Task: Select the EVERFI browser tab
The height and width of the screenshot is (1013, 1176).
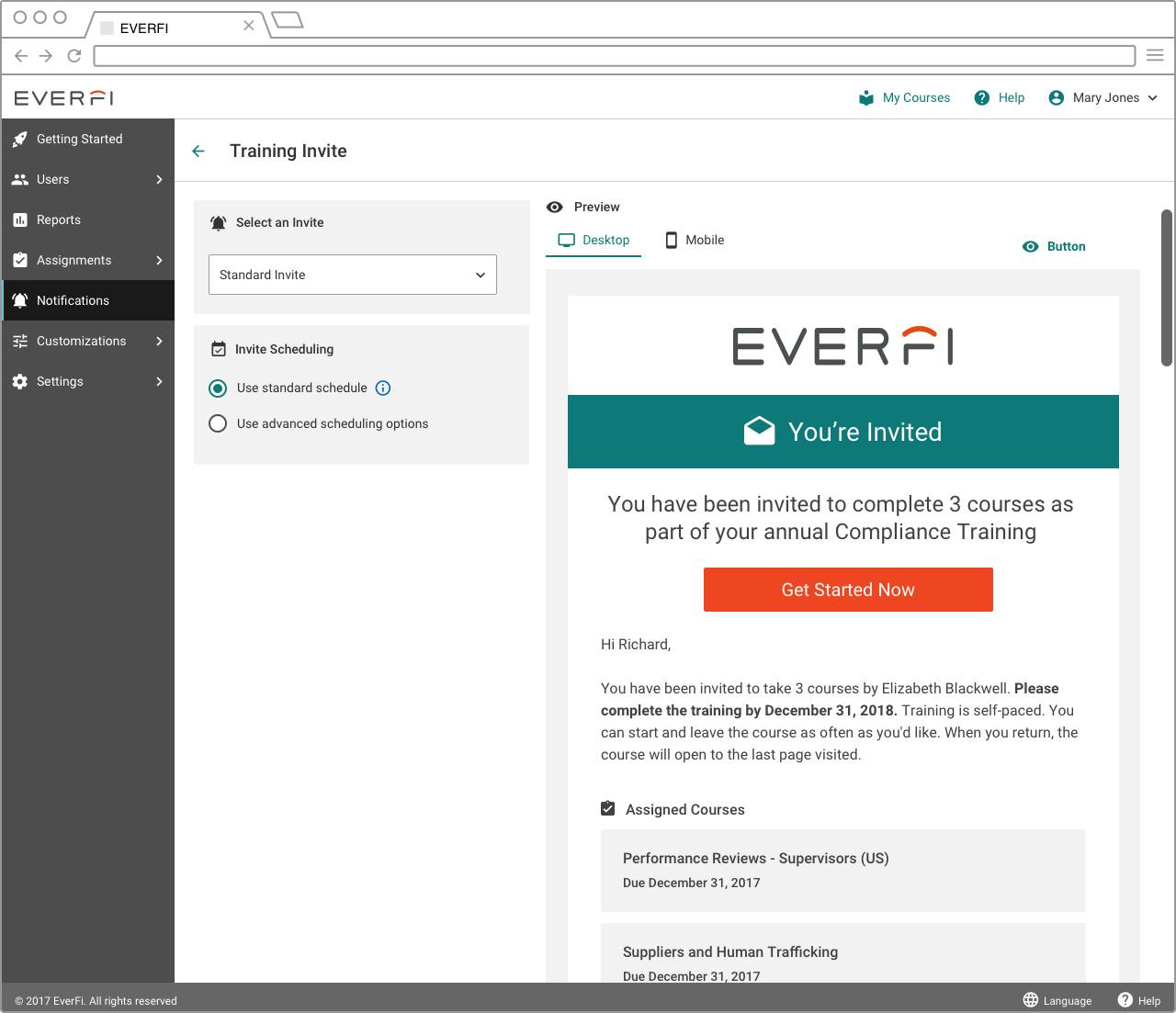Action: click(x=176, y=27)
